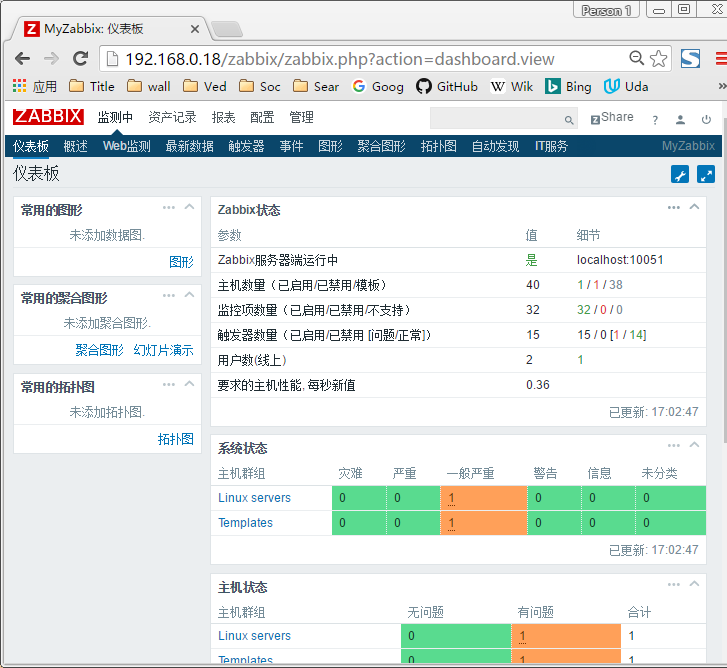Collapse the 主机状态 widget

click(x=694, y=585)
